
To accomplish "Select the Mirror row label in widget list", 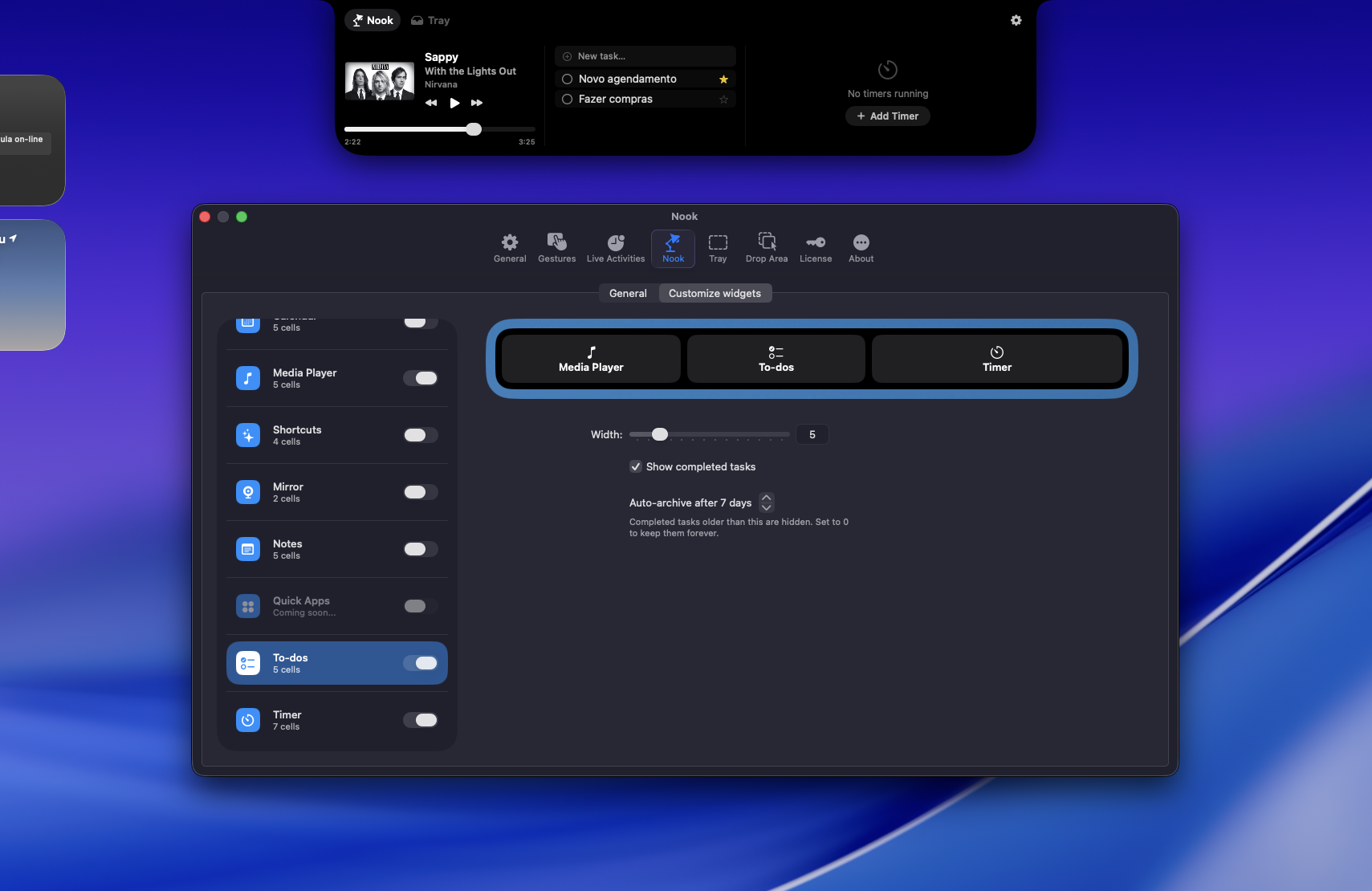I will tap(288, 486).
